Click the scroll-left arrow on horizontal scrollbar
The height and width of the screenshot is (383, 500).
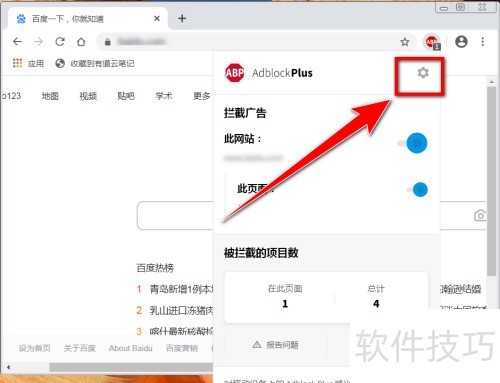pyautogui.click(x=8, y=367)
